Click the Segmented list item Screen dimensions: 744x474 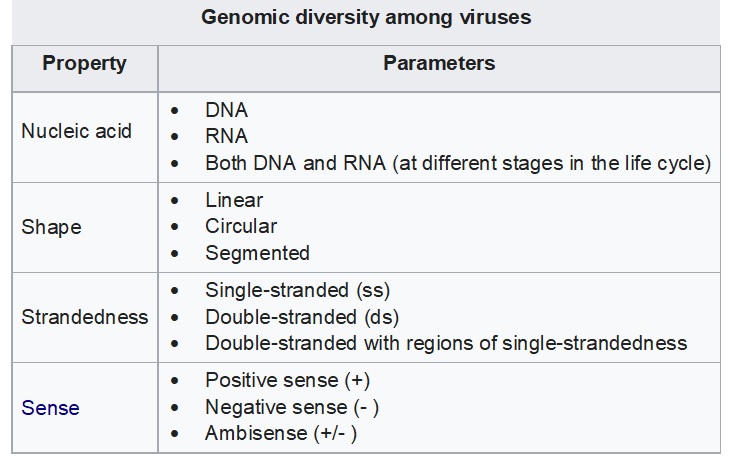click(257, 253)
